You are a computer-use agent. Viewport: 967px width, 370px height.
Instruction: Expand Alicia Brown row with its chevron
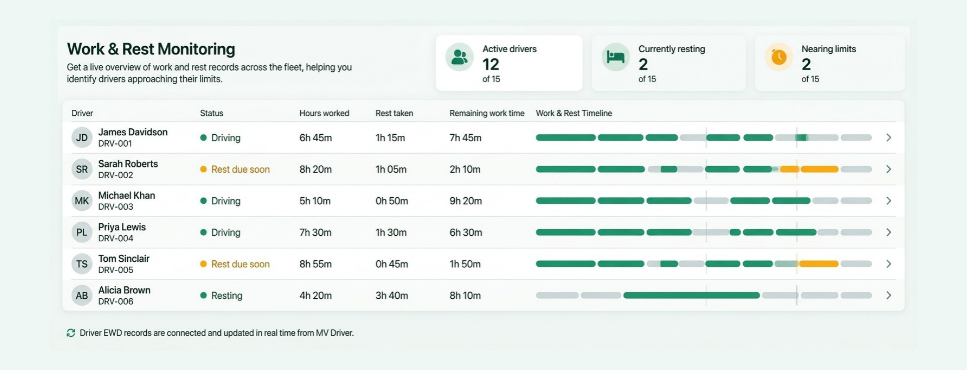(889, 295)
